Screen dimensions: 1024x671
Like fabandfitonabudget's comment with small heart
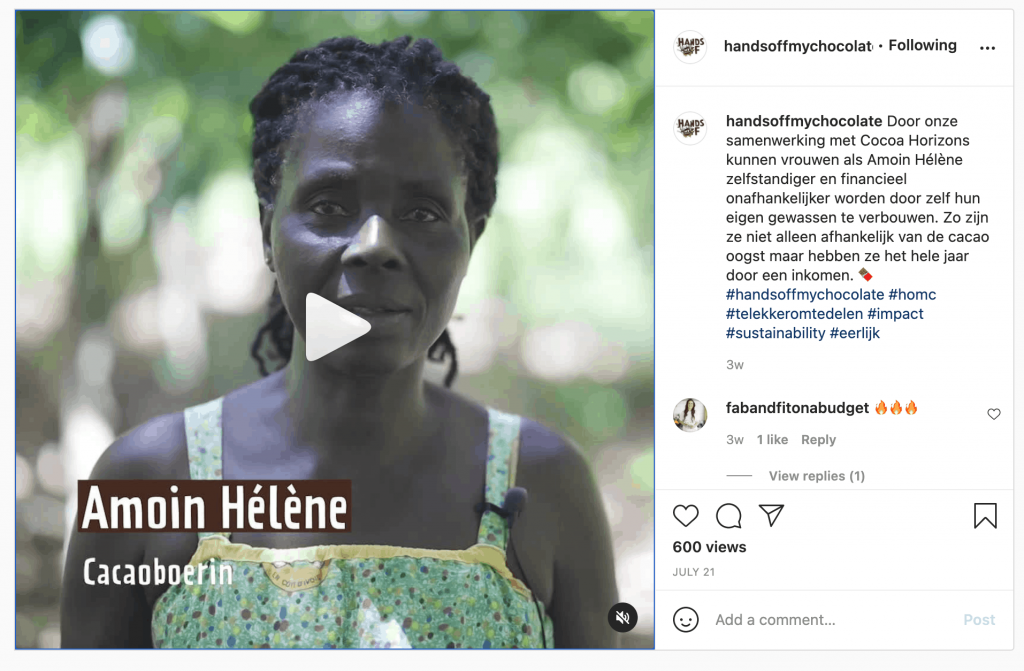(994, 414)
